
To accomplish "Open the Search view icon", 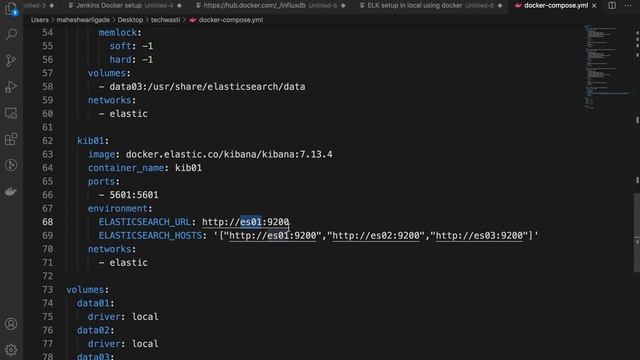I will pyautogui.click(x=11, y=34).
